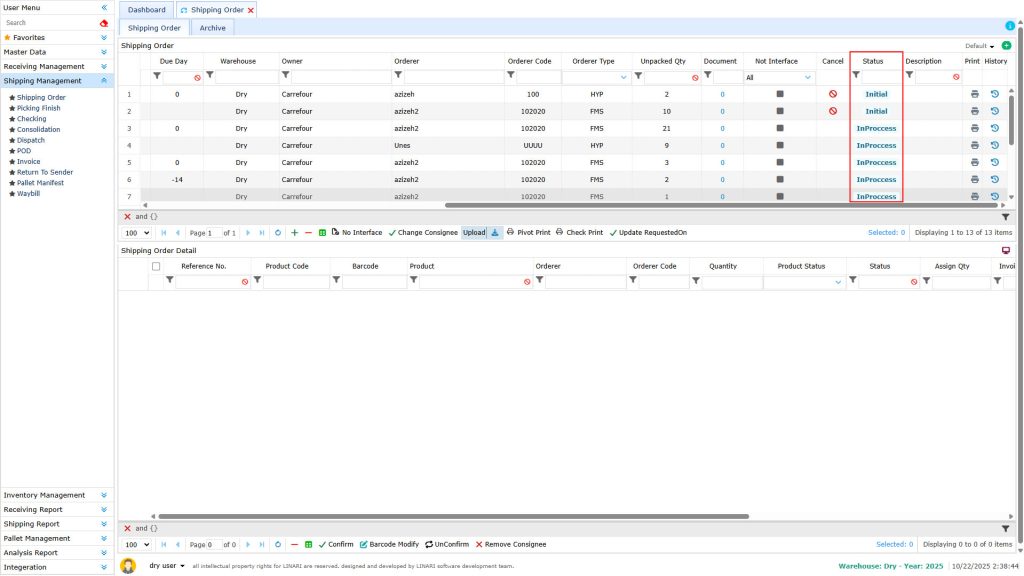View history of the first shipping order
Image resolution: width=1024 pixels, height=576 pixels.
(993, 94)
